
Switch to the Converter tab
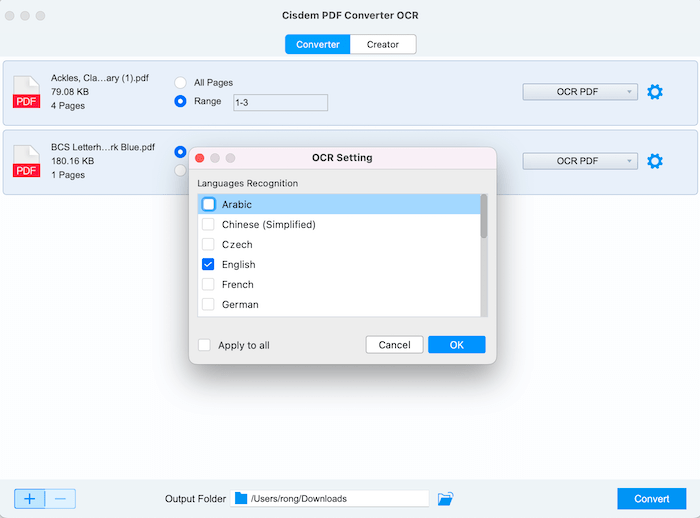[318, 45]
